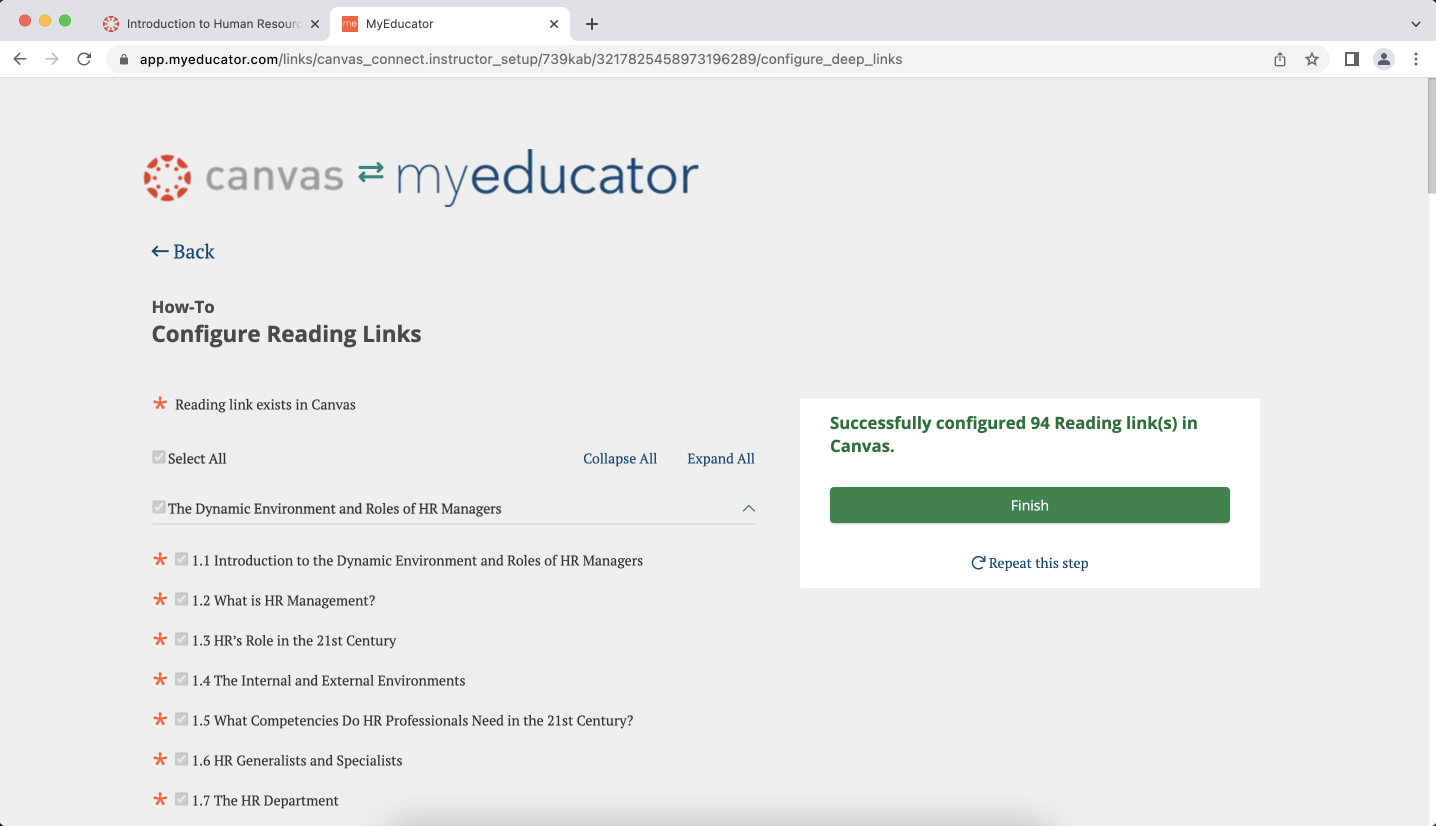Click 'Reading link exists in Canvas' legend text
Image resolution: width=1436 pixels, height=826 pixels.
click(265, 405)
